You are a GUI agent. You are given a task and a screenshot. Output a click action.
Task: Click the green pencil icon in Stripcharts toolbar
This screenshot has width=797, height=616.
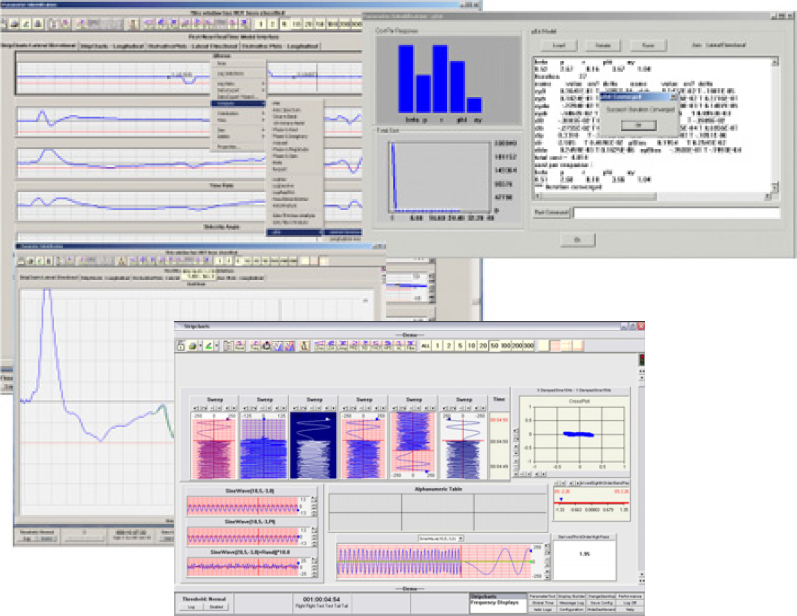point(208,346)
